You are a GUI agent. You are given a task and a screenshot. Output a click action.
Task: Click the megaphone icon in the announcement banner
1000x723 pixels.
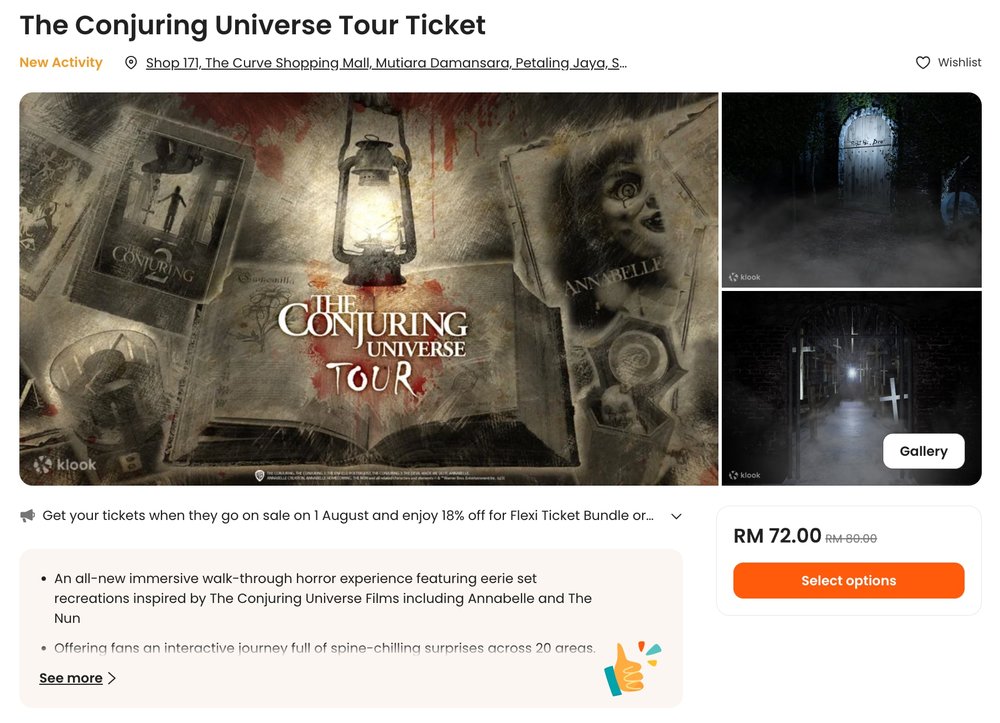[25, 515]
